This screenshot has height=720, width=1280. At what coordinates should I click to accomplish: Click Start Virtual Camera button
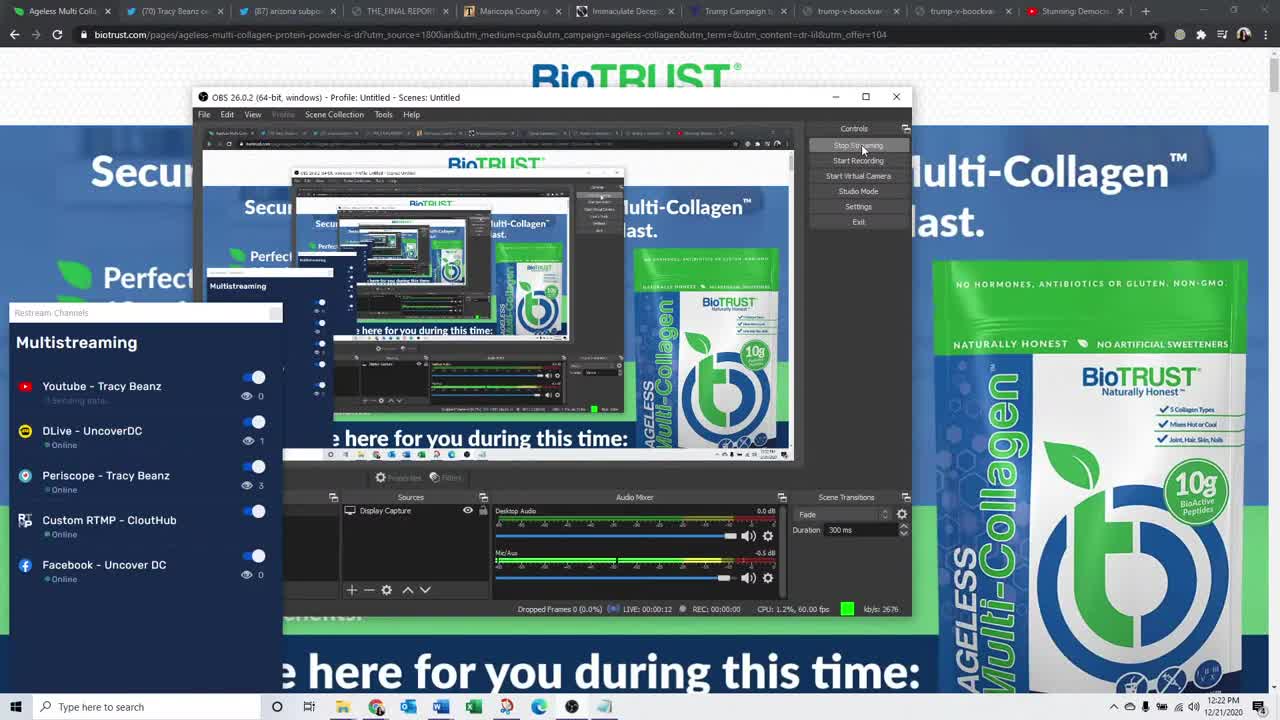858,176
